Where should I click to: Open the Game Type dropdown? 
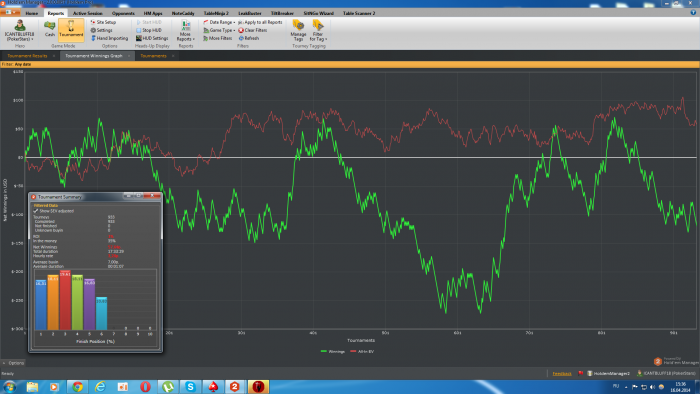(x=219, y=30)
